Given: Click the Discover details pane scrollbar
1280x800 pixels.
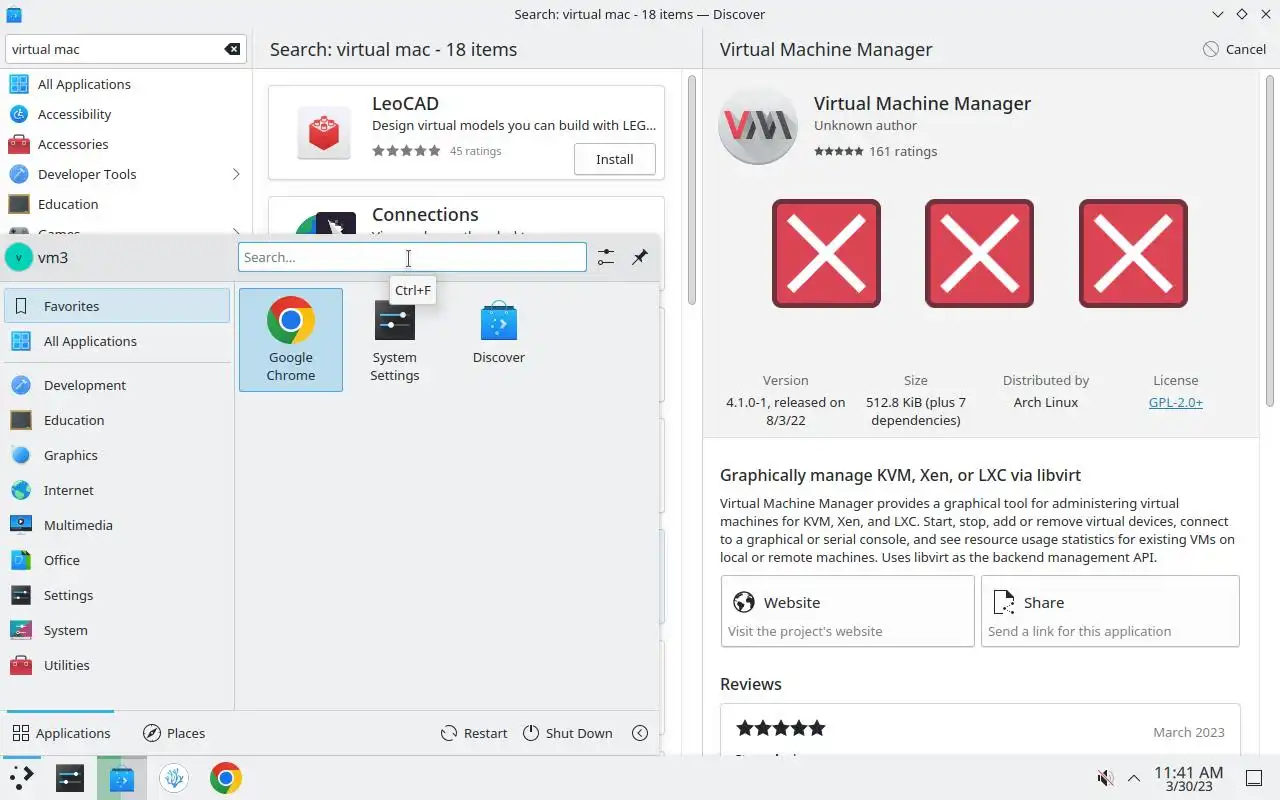Looking at the screenshot, I should click(x=1271, y=240).
